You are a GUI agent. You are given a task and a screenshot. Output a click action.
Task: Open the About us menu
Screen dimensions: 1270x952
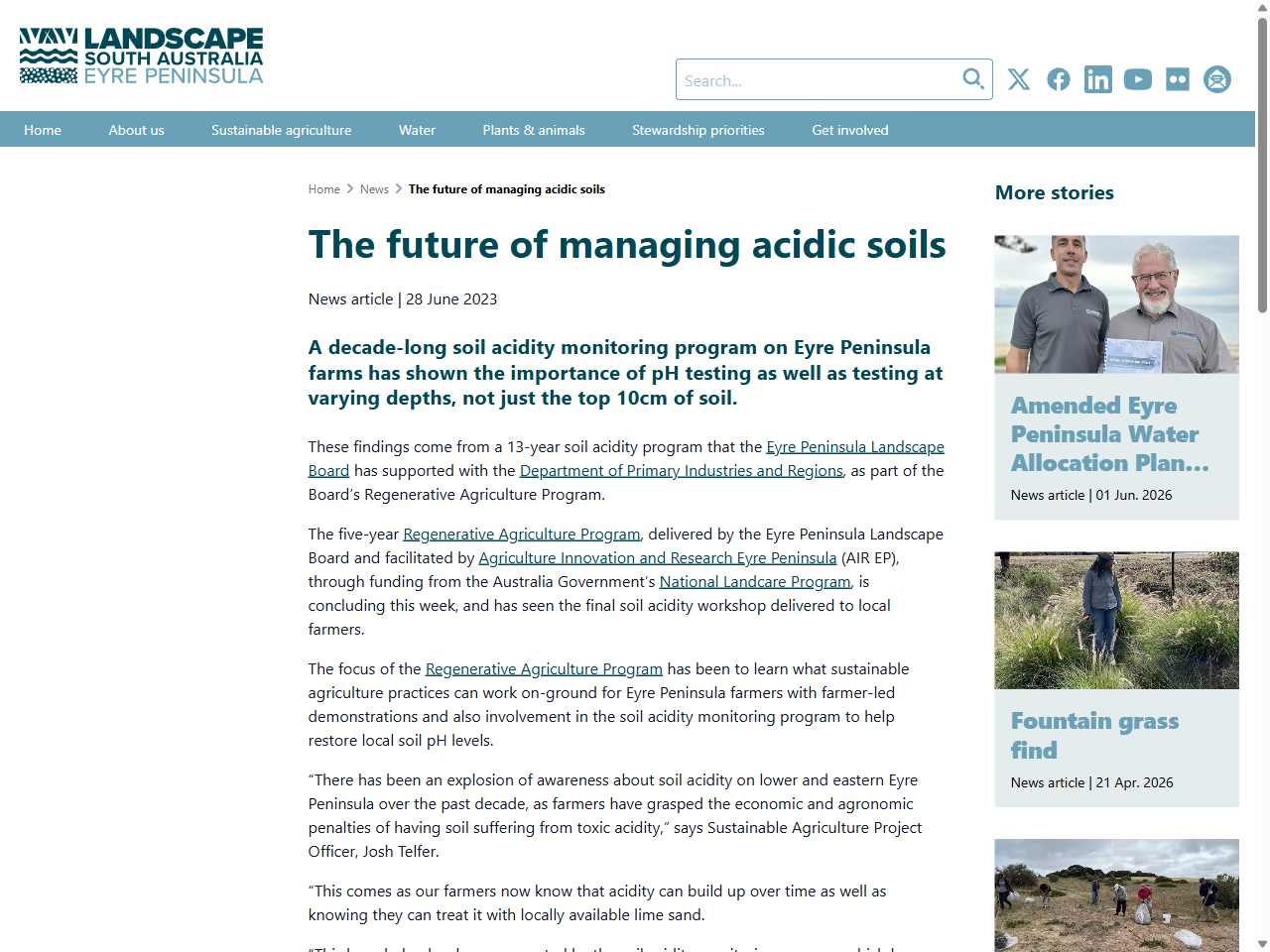(137, 130)
